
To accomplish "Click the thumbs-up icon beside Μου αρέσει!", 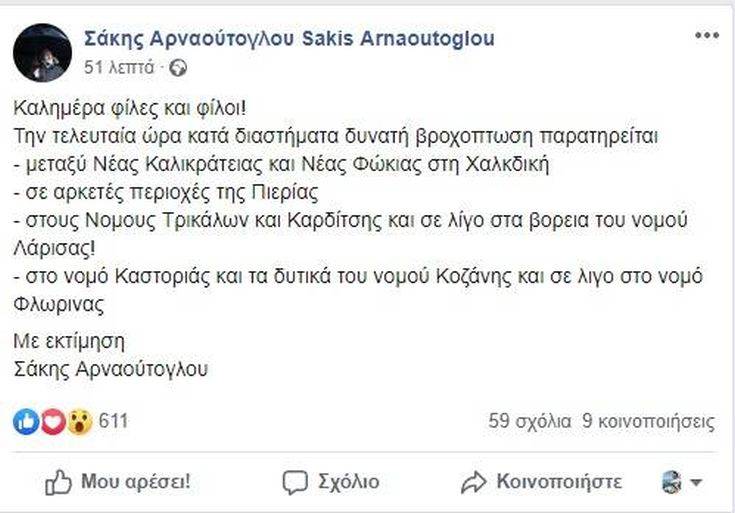I will pyautogui.click(x=59, y=483).
